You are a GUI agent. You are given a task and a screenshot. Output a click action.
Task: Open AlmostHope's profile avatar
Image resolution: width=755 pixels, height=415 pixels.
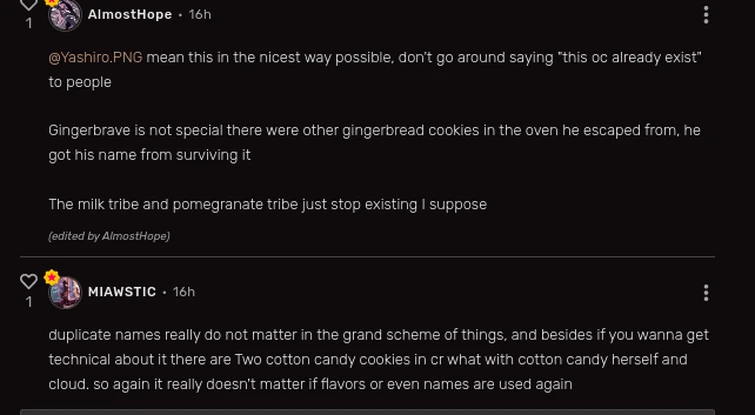65,16
